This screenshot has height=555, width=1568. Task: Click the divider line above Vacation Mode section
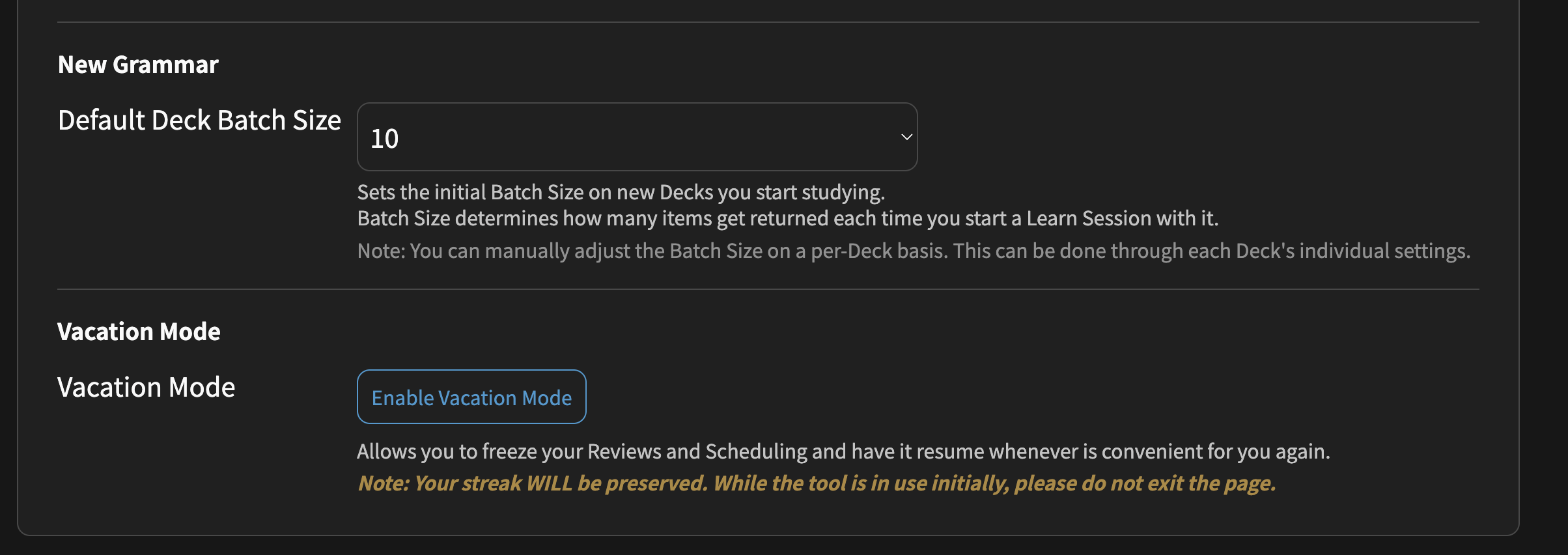[x=768, y=289]
